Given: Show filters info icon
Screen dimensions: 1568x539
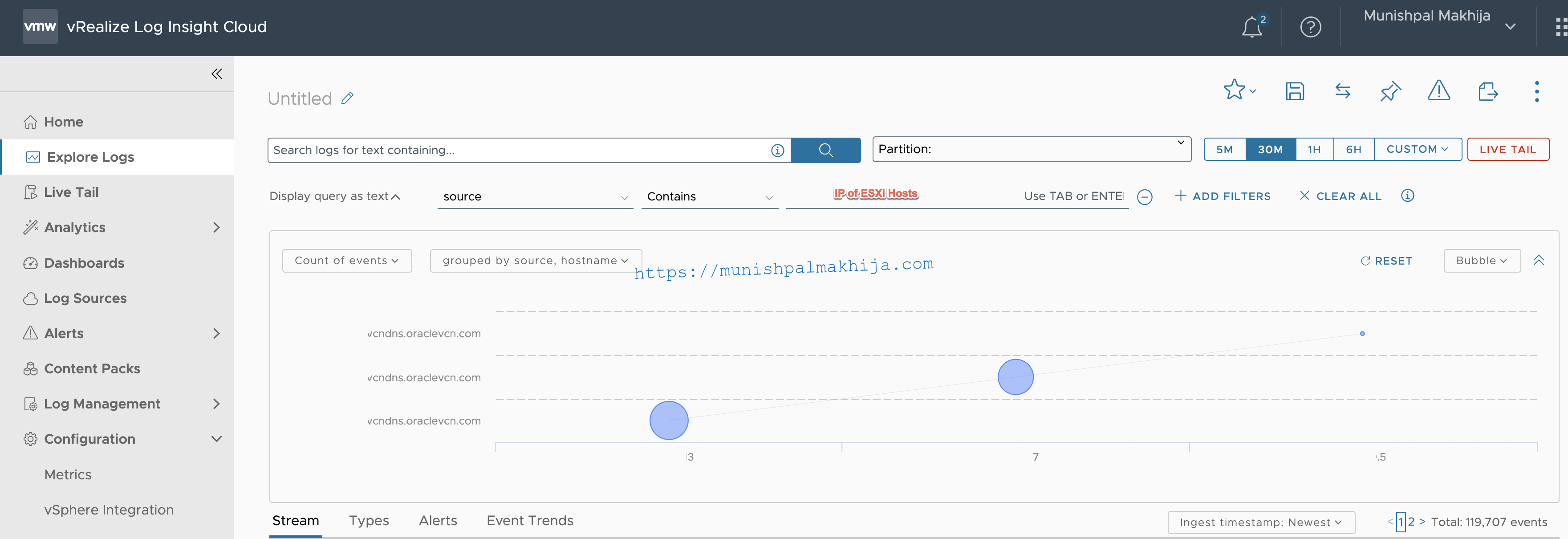Looking at the screenshot, I should [x=1407, y=196].
